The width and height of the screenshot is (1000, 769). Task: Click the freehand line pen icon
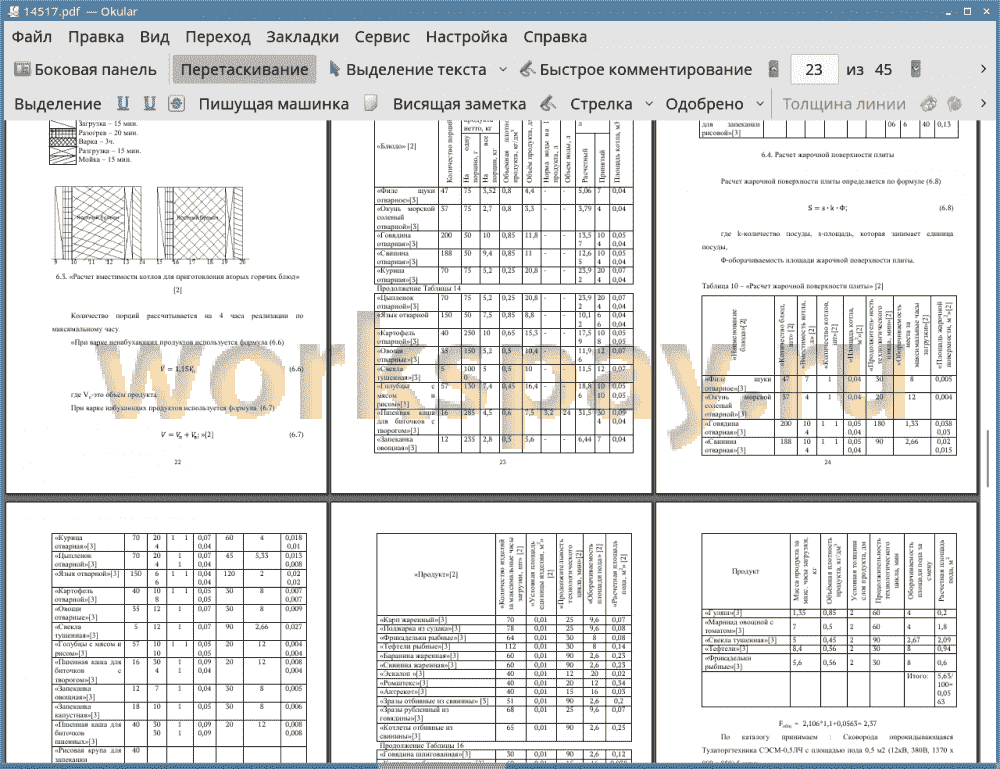(x=548, y=104)
